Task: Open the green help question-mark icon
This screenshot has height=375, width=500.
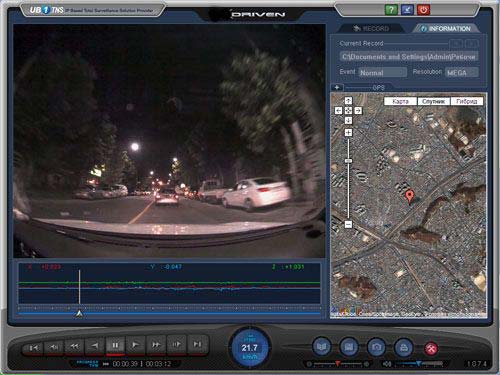Action: coord(391,9)
